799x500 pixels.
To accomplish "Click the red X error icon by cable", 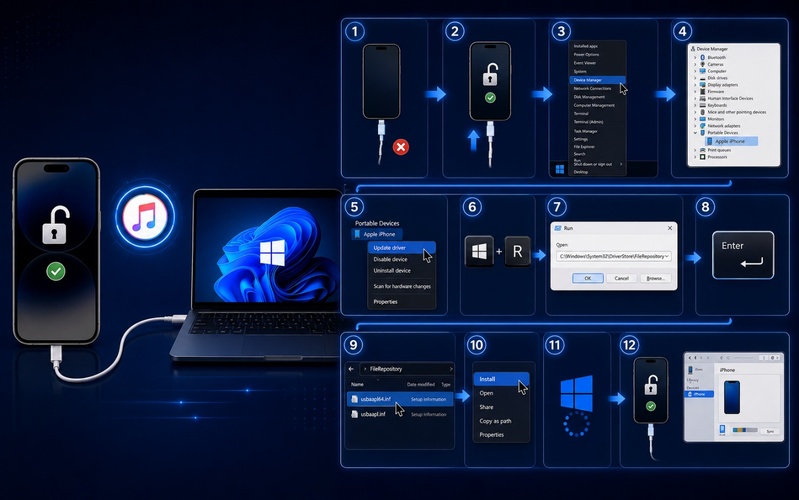I will click(401, 147).
